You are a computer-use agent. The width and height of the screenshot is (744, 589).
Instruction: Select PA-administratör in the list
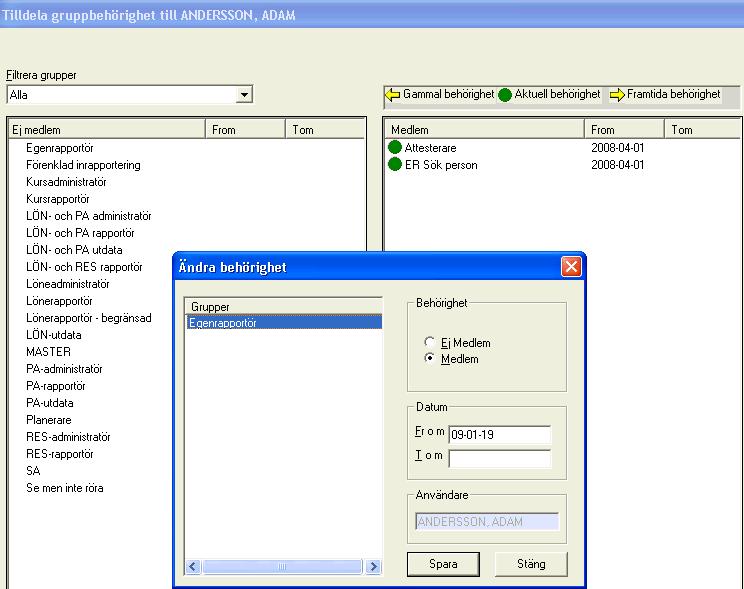point(65,369)
